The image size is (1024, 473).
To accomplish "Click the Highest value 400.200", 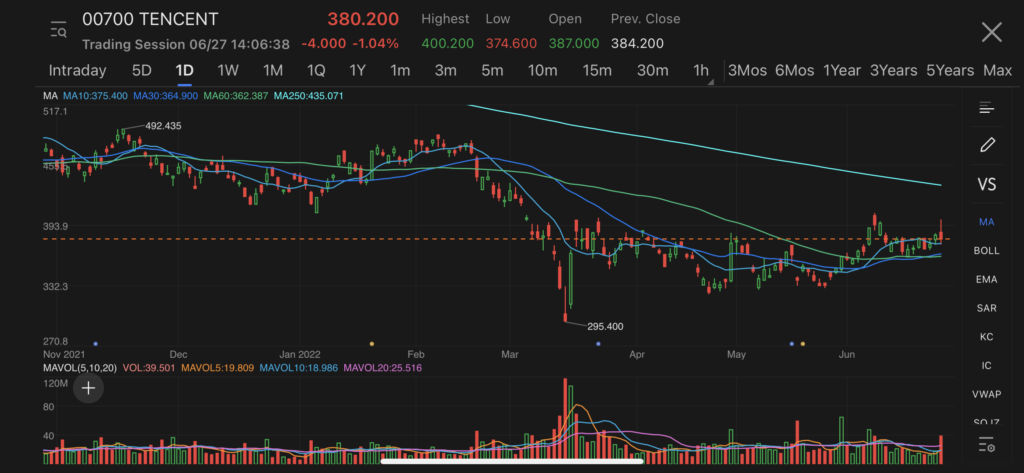I will [x=447, y=44].
